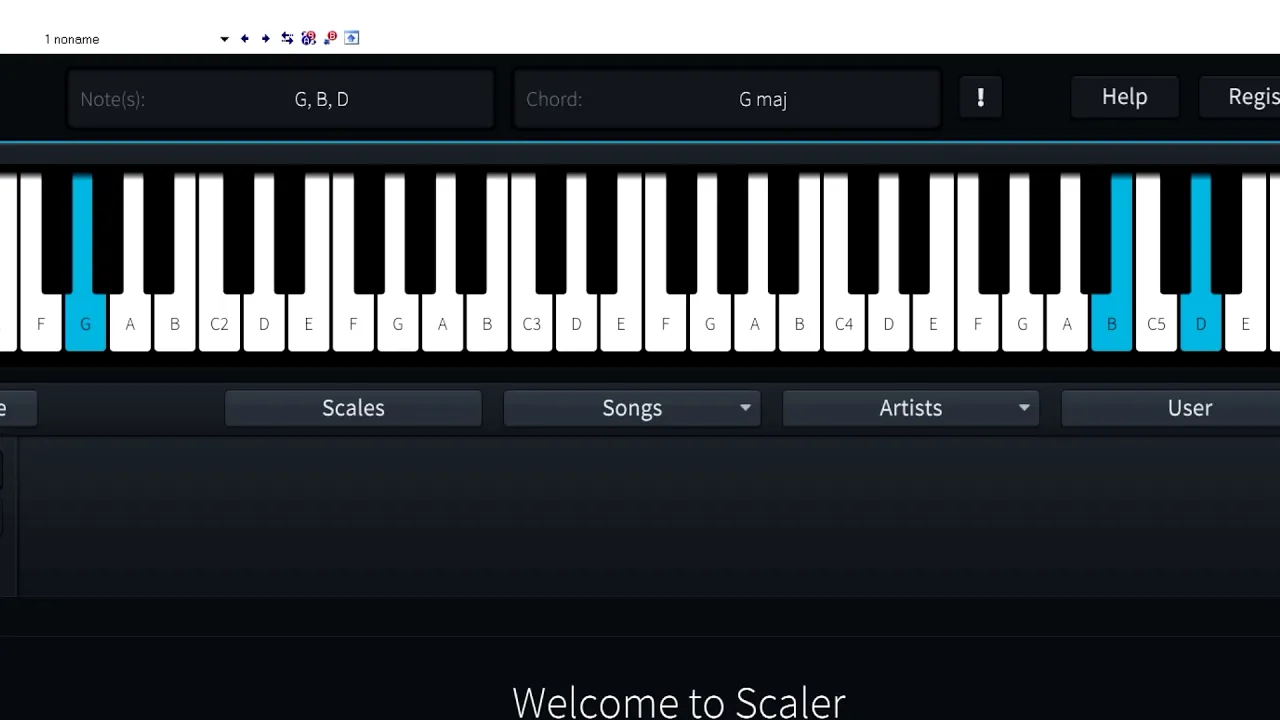1280x720 pixels.
Task: Play the F key in the C3 octave
Action: 665,324
